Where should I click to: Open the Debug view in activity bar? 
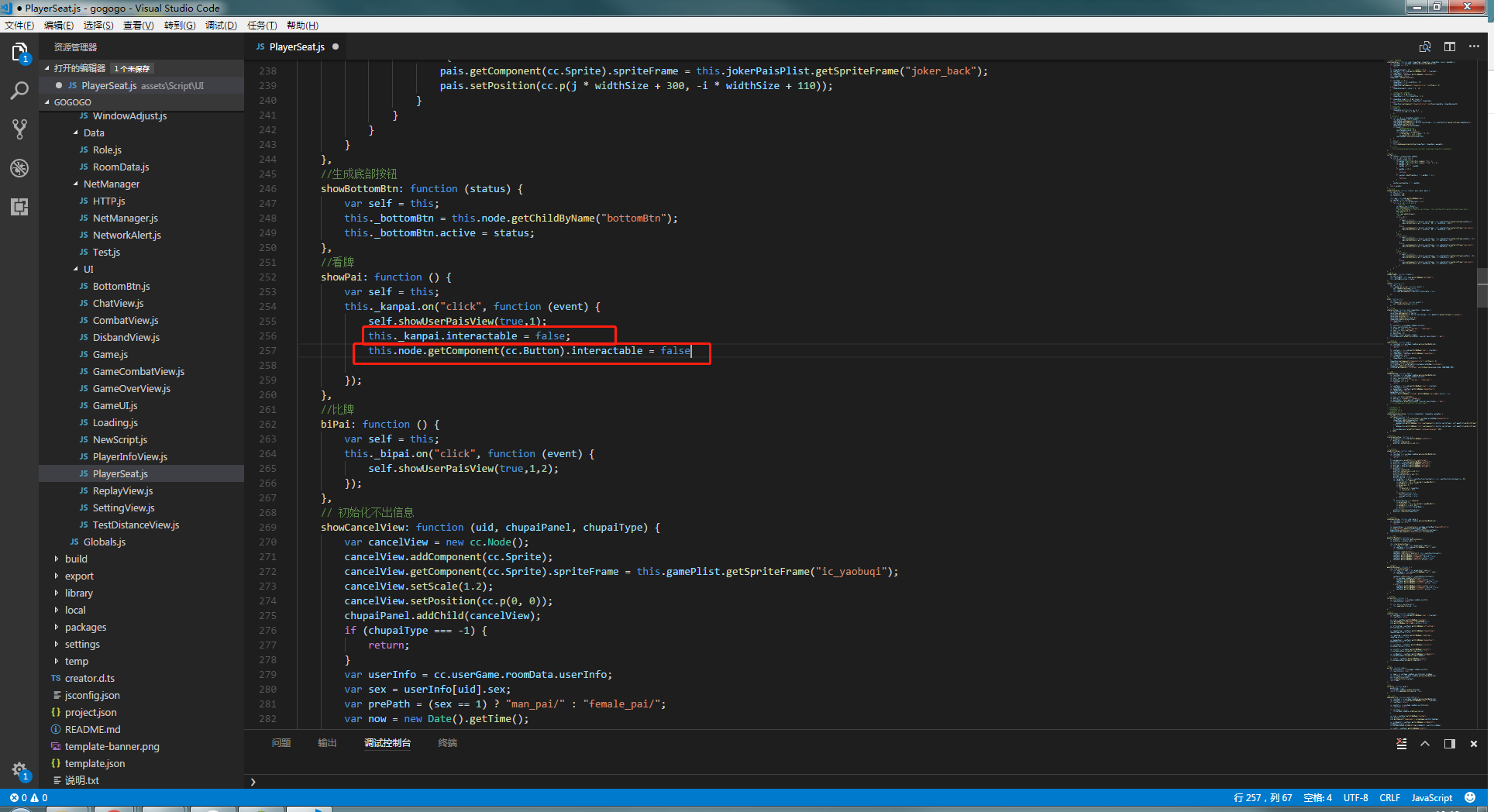point(19,168)
